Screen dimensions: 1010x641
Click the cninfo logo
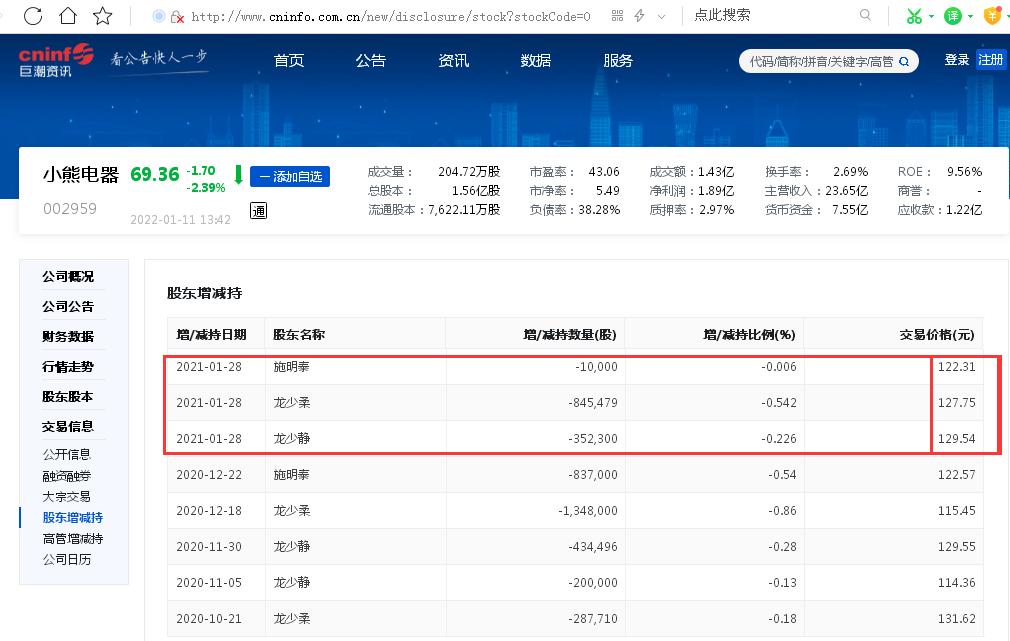[x=56, y=60]
